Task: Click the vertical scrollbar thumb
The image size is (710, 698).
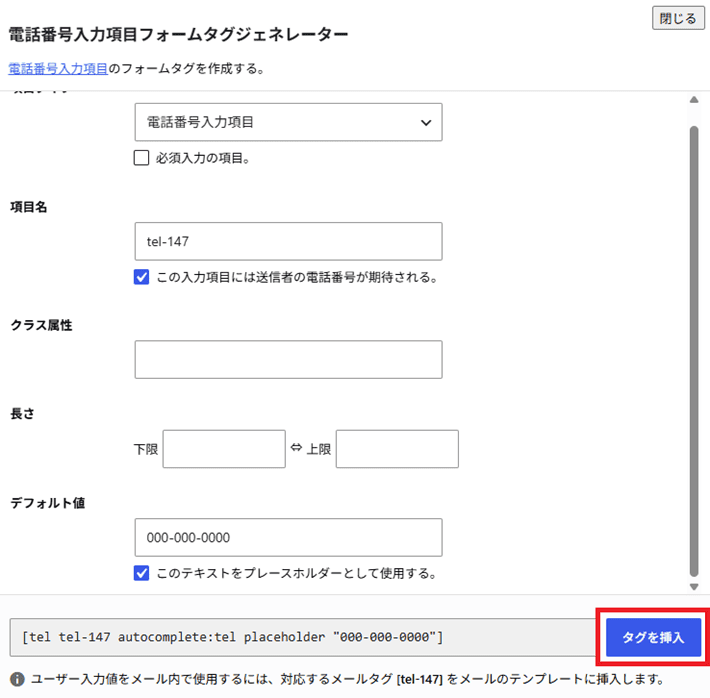Action: 694,351
